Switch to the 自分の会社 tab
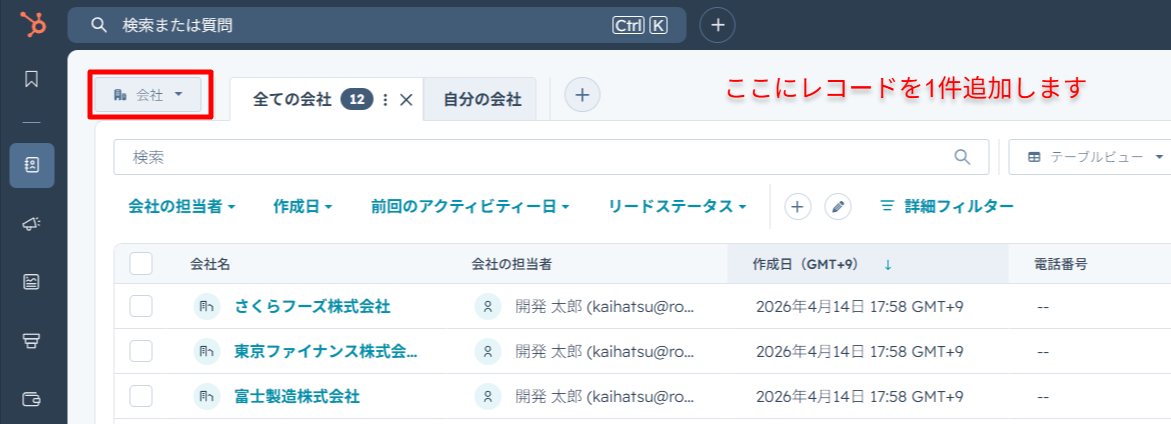The width and height of the screenshot is (1171, 424). [482, 99]
